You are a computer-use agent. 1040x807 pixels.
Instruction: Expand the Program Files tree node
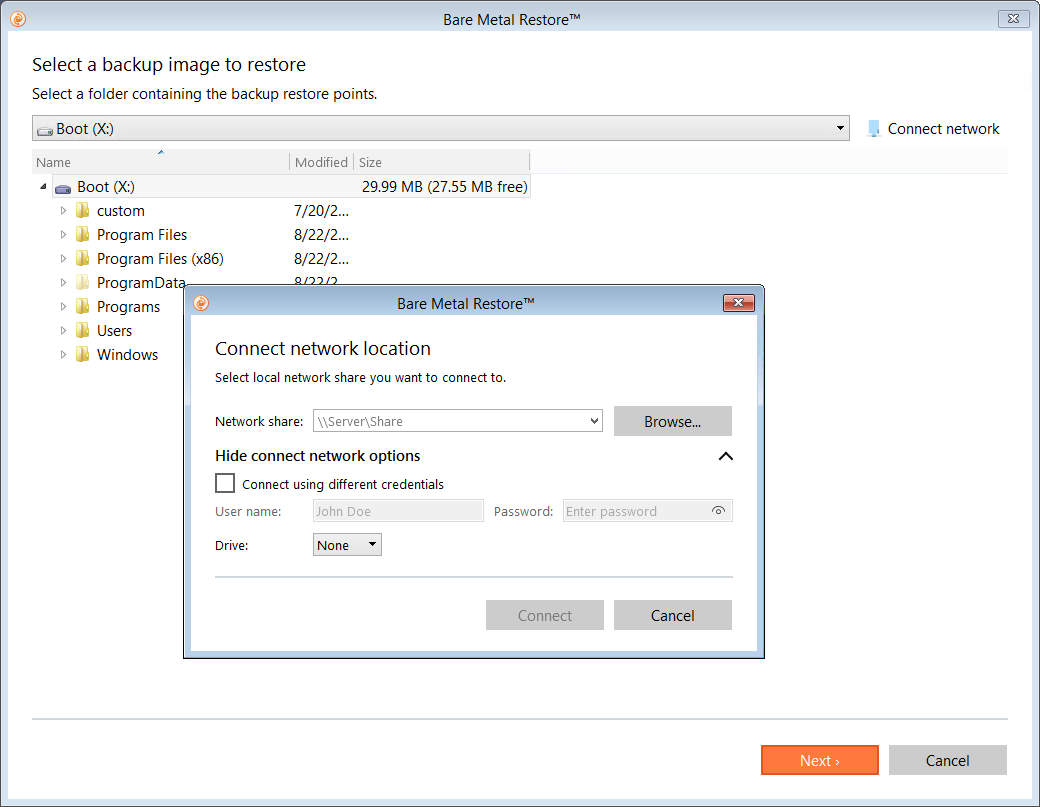point(64,235)
